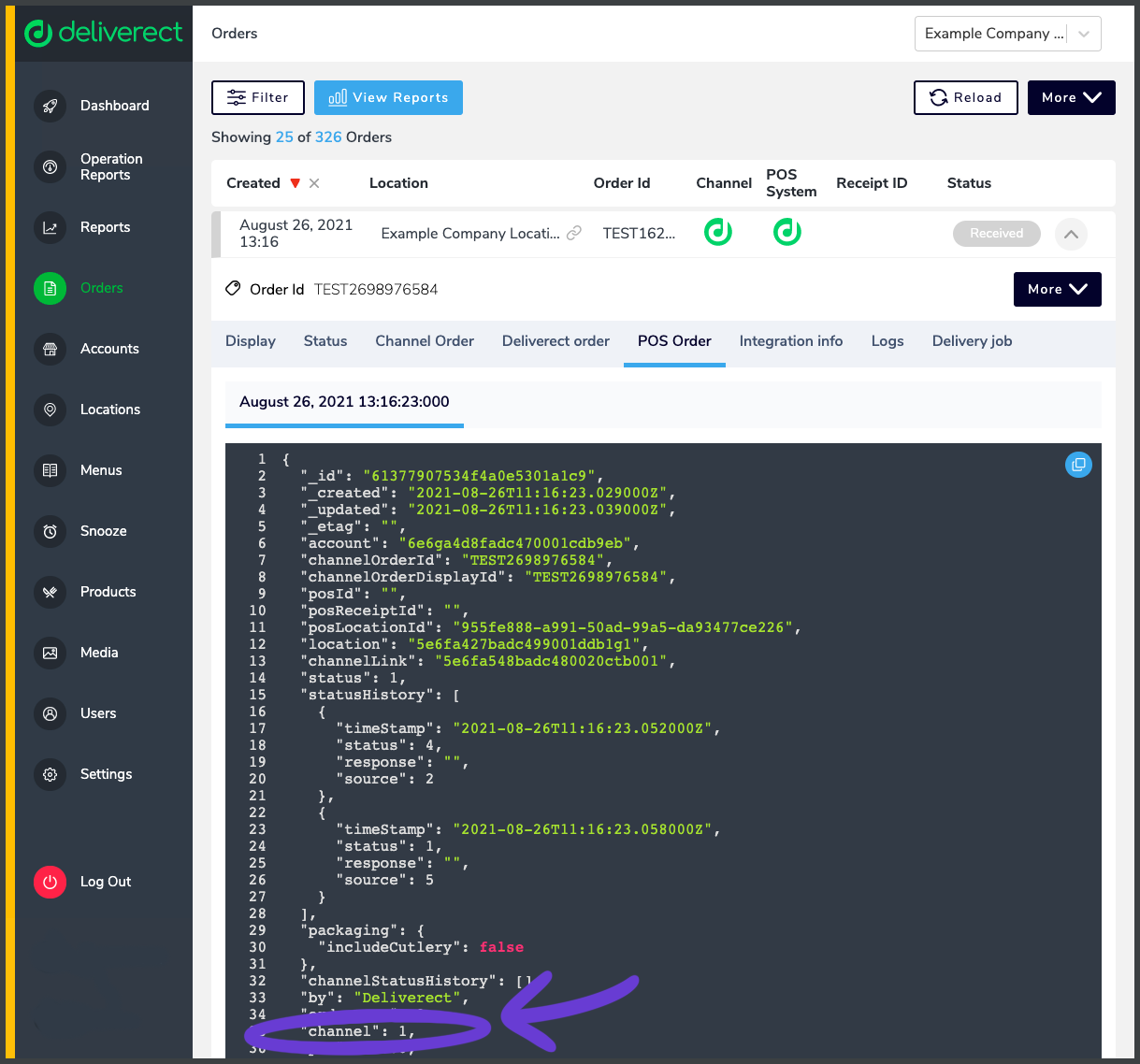1140x1064 pixels.
Task: Copy JSON with the blue copy icon
Action: click(x=1078, y=465)
